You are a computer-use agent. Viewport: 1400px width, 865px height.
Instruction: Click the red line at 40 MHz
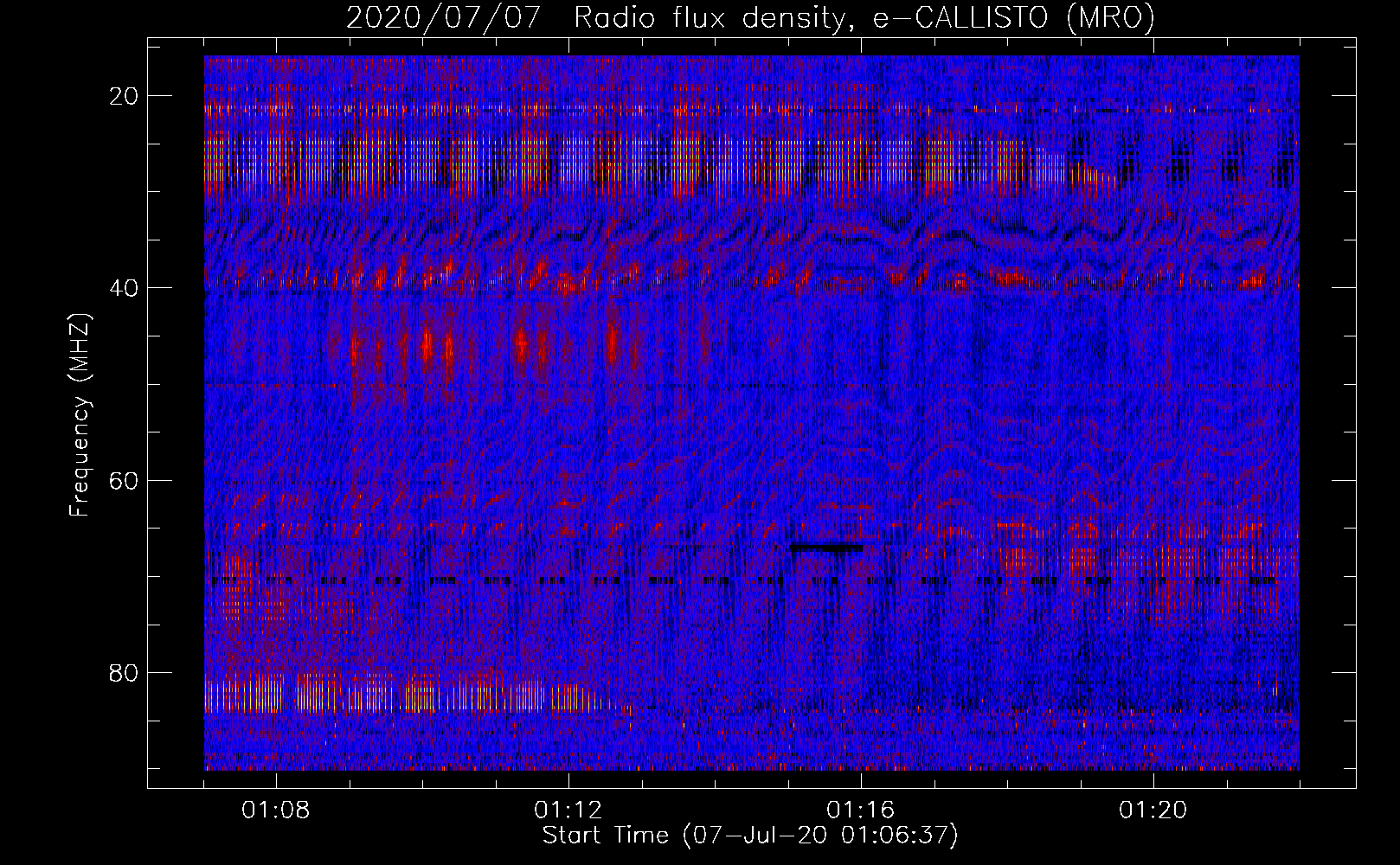[751, 281]
